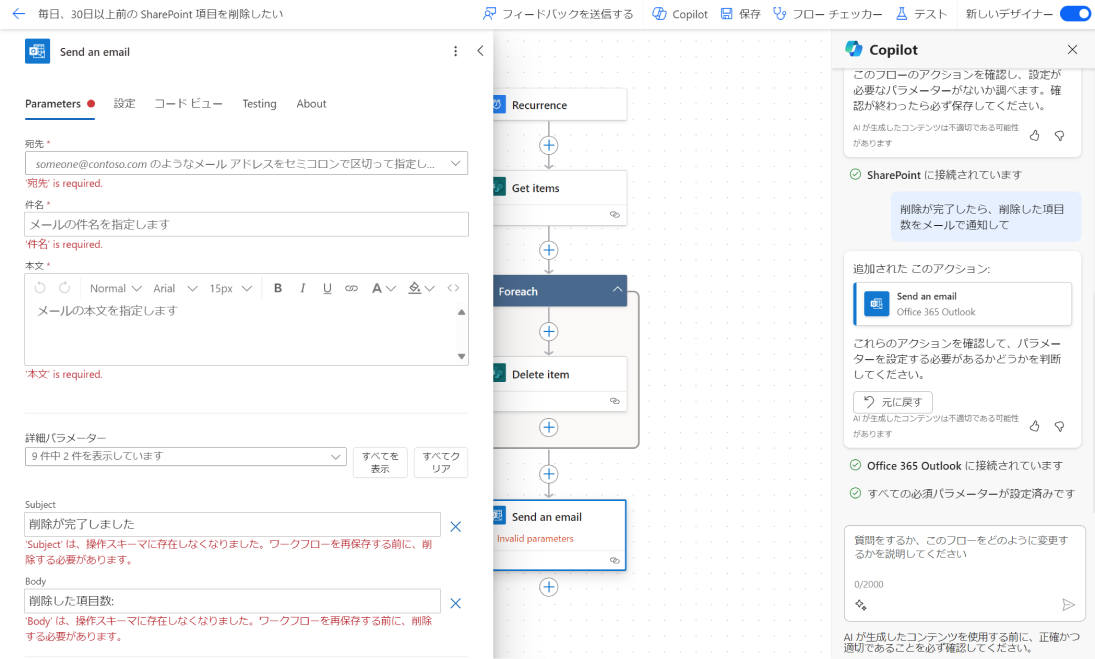Viewport: 1095px width, 659px height.
Task: Click the redo icon in body editor
Action: coord(64,288)
